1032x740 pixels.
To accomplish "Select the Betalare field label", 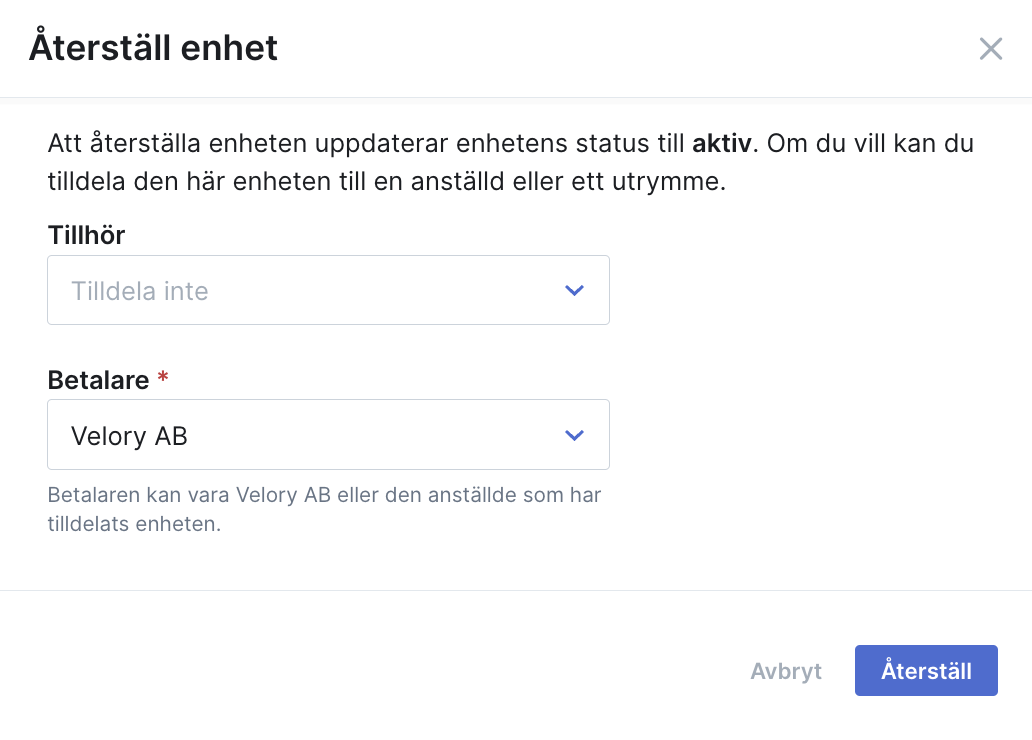I will point(99,380).
